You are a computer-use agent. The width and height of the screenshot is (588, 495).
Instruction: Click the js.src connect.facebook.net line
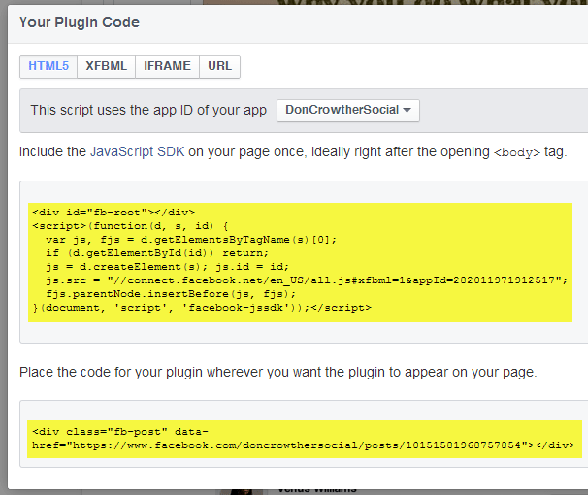307,280
